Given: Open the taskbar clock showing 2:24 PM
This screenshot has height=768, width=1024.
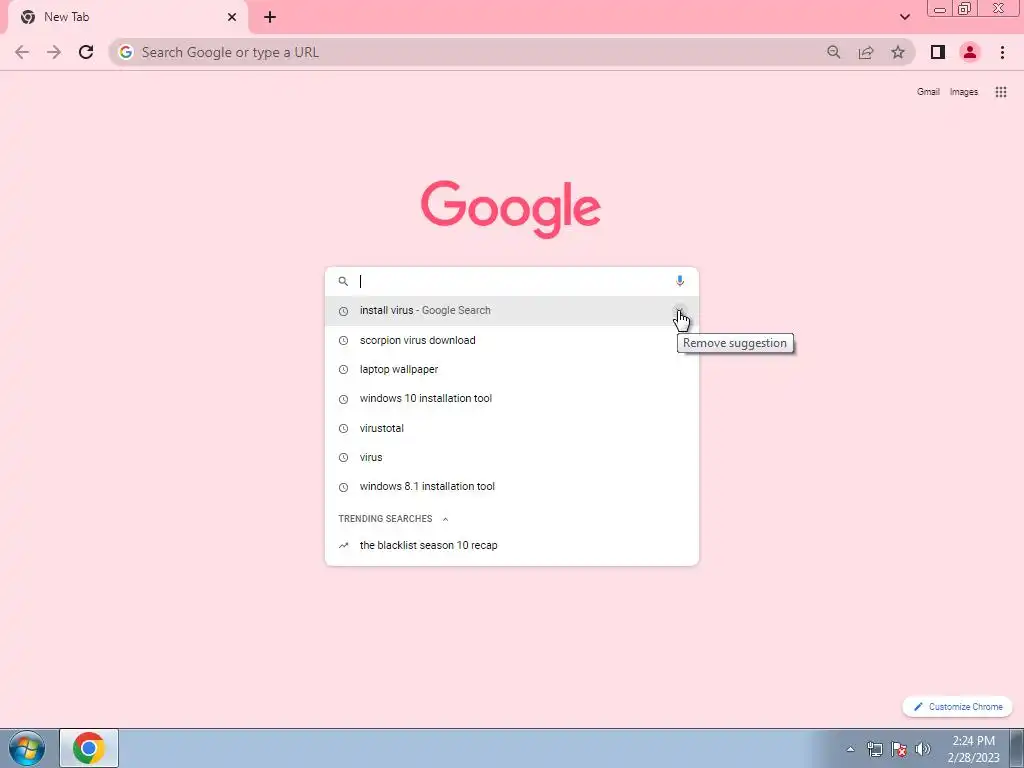Looking at the screenshot, I should pos(973,749).
